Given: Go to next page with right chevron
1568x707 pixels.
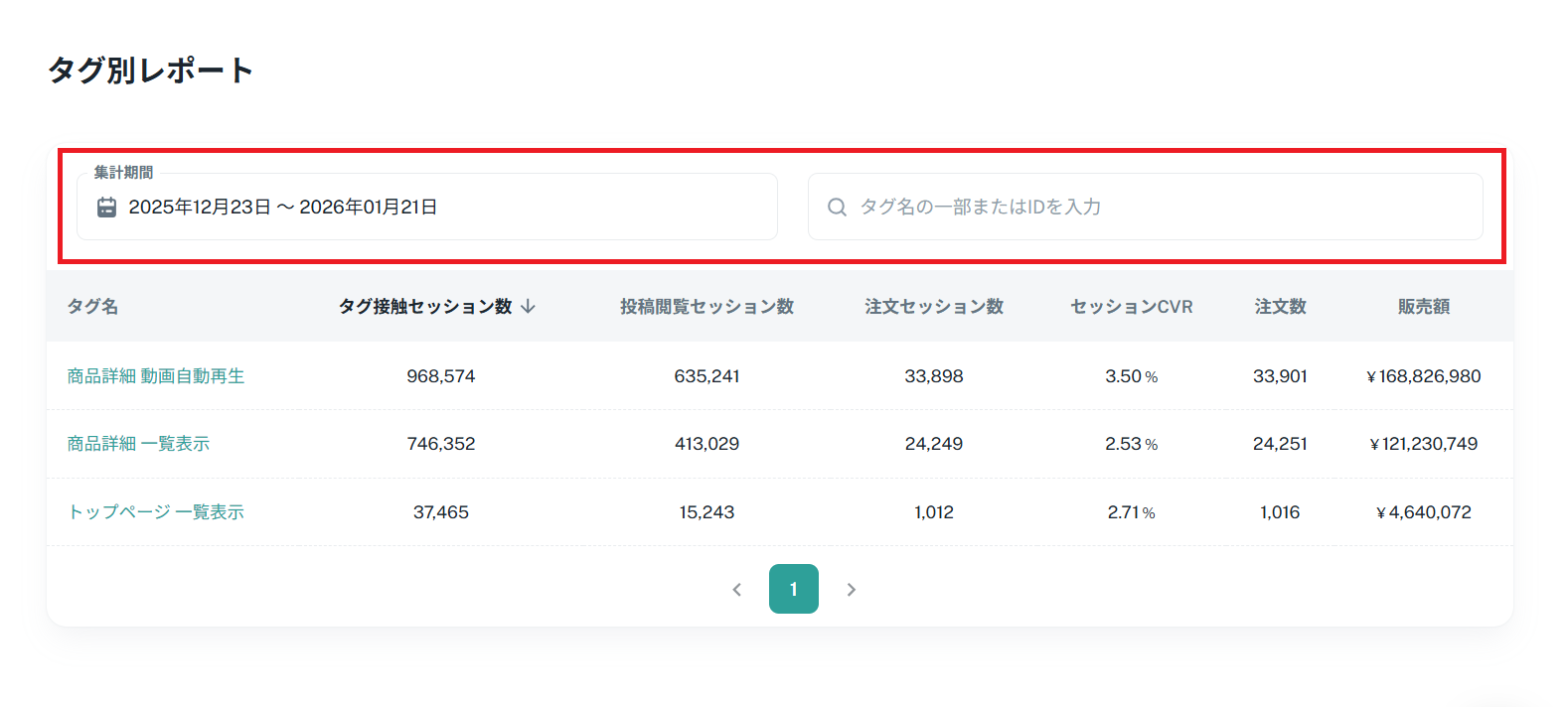Looking at the screenshot, I should pos(851,590).
